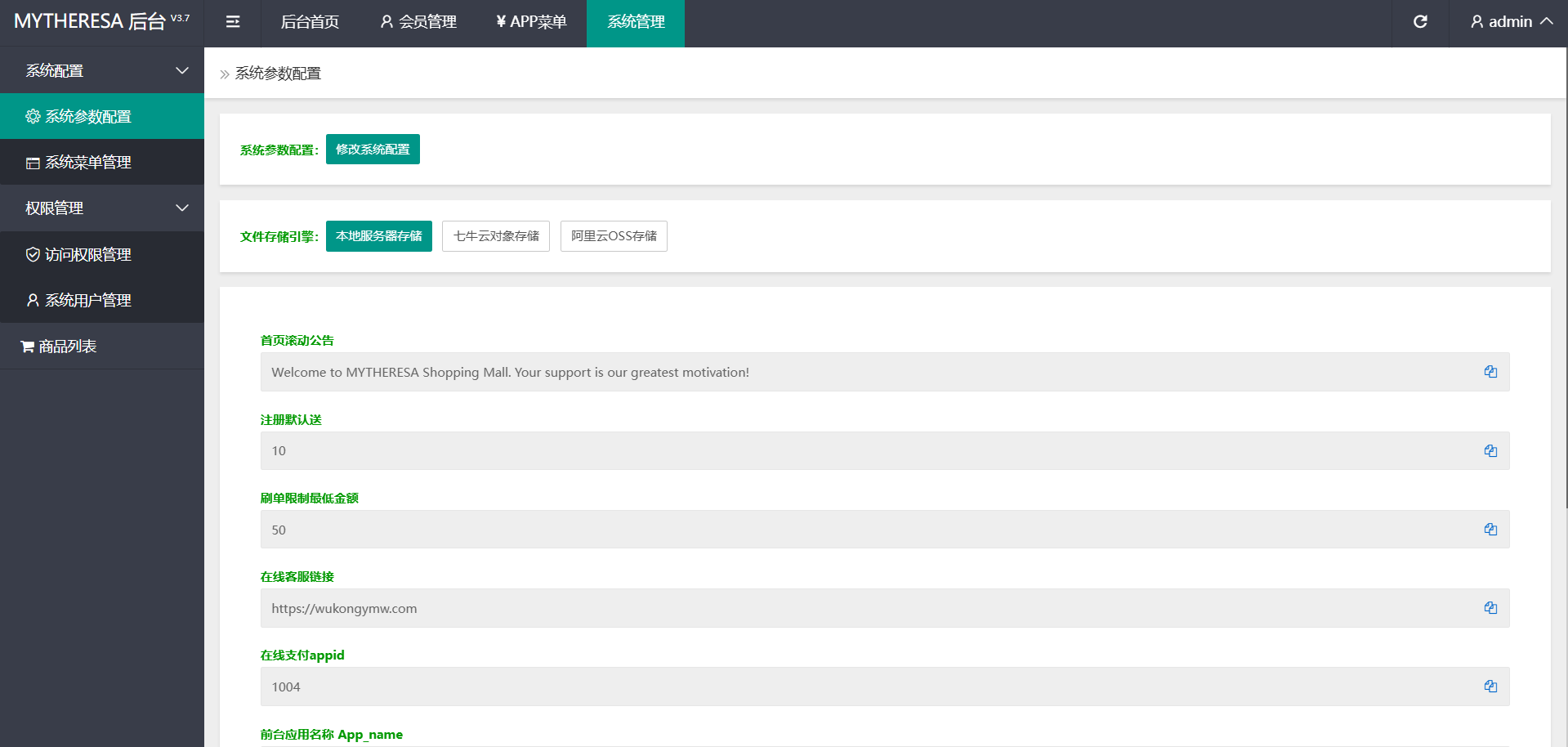Copy the homepage scrolling announcement text
The image size is (1568, 747).
pos(1490,372)
